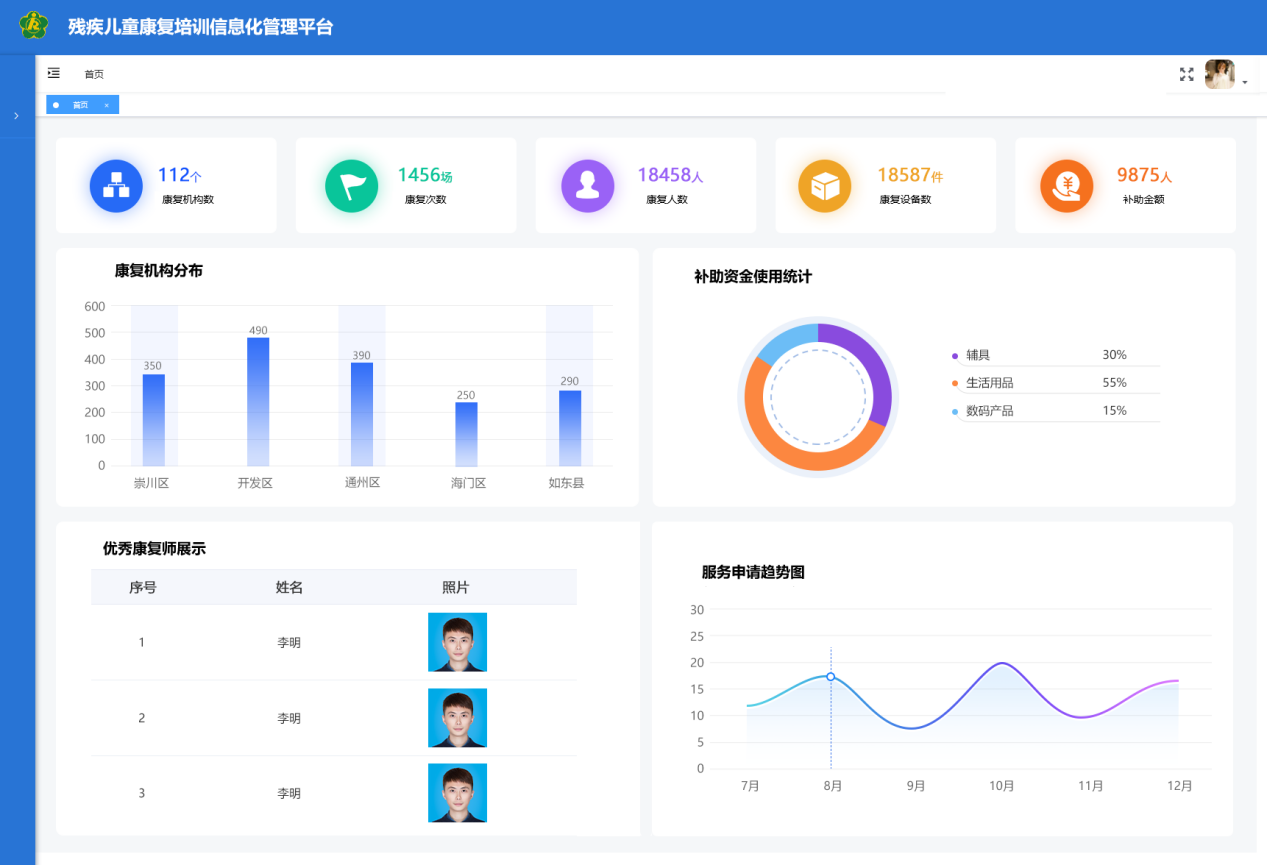Click the blue 康复机构数 organization icon
Screen dimensions: 1267x865
pyautogui.click(x=116, y=186)
